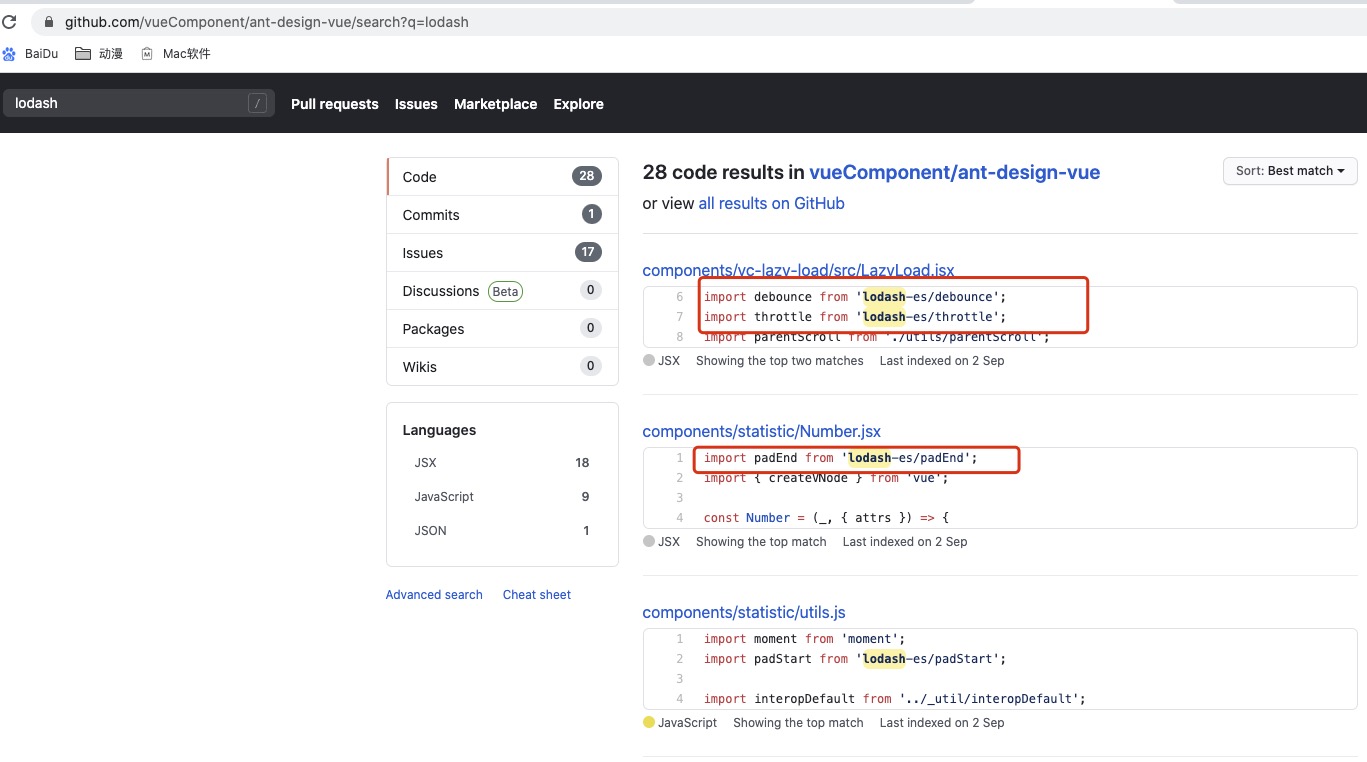This screenshot has height=762, width=1367.
Task: Select the Code results tab
Action: point(502,177)
